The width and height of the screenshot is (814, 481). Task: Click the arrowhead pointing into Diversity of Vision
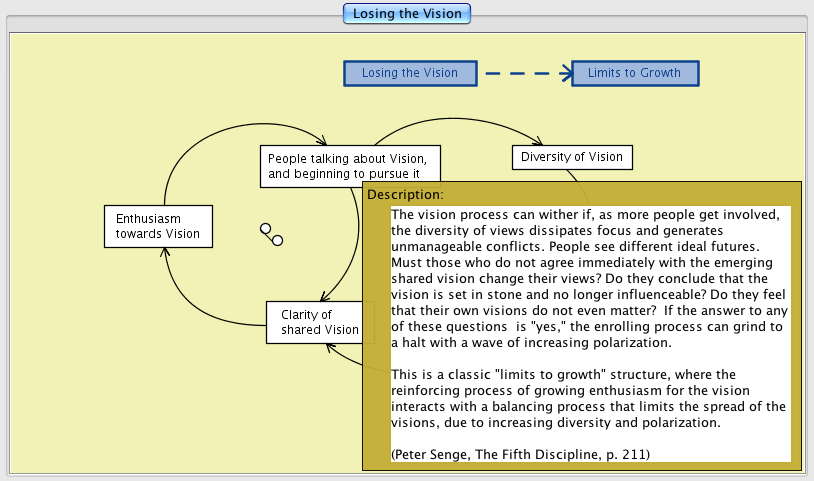tap(538, 142)
